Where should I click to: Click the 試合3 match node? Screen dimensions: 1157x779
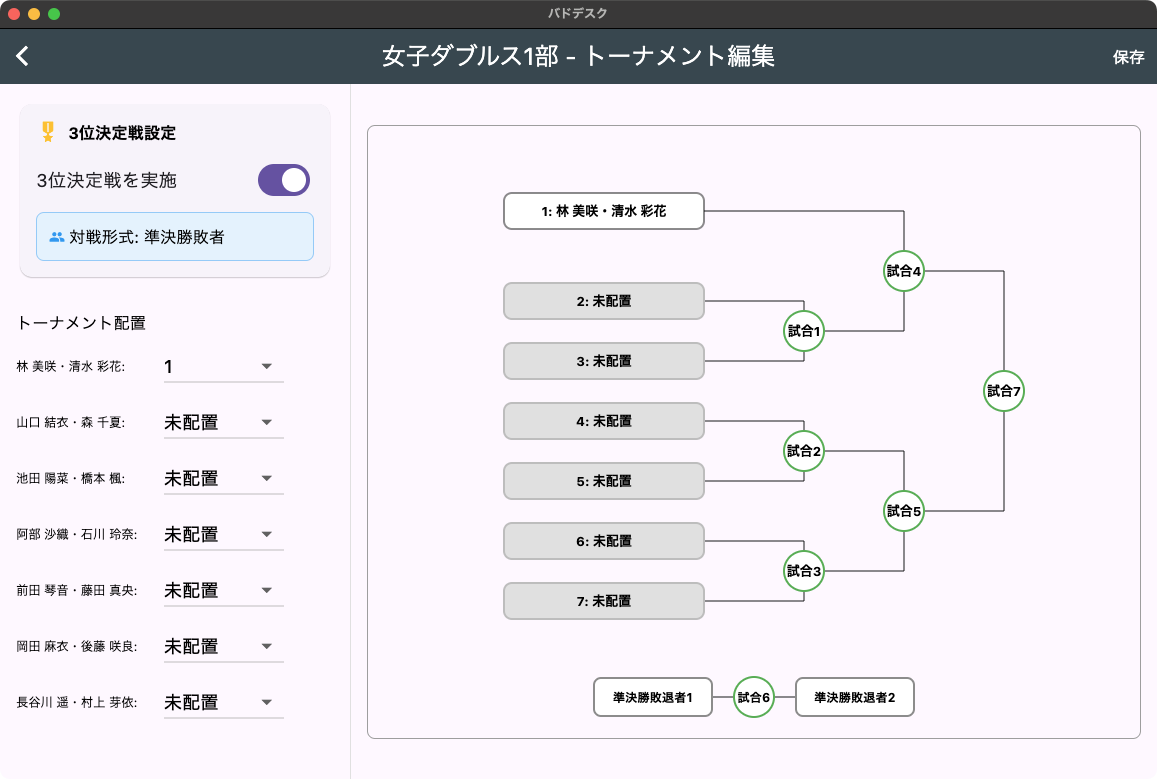pos(804,571)
